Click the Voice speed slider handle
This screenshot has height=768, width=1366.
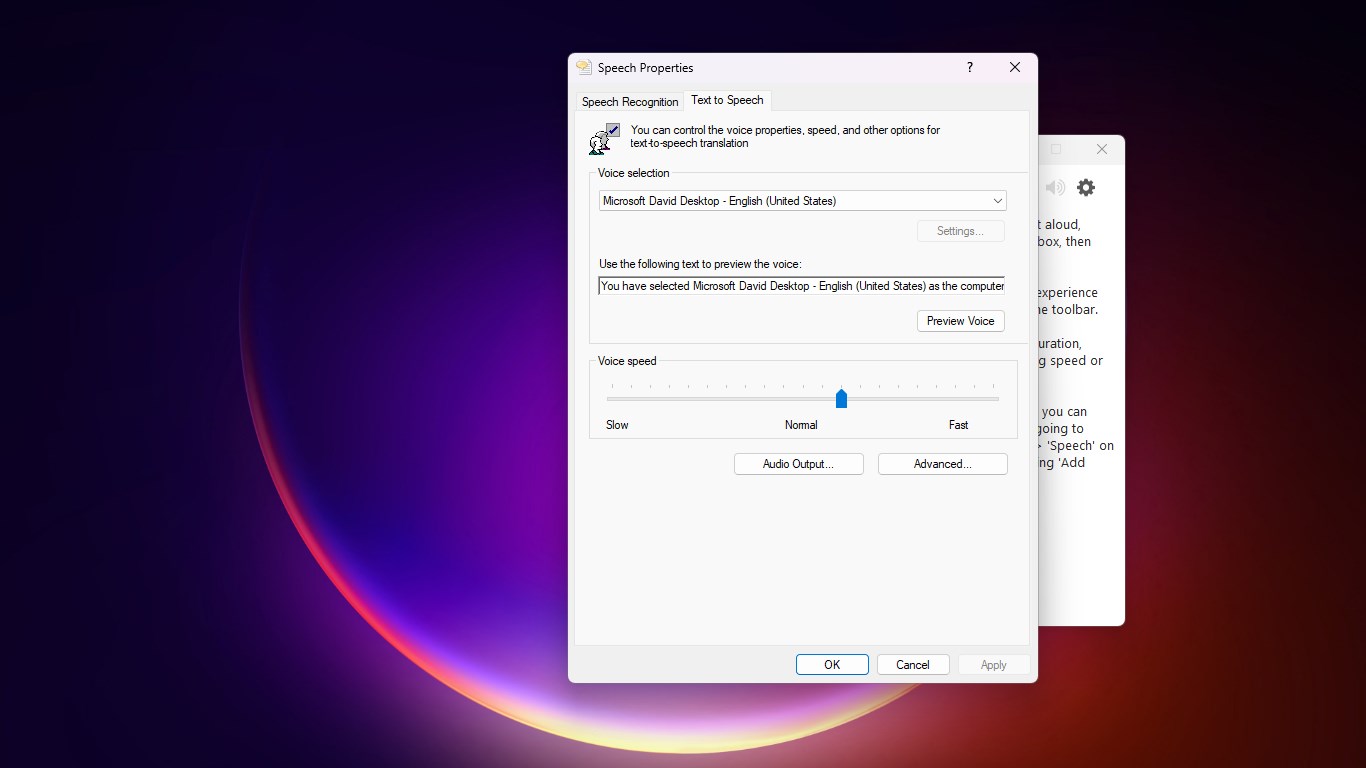[x=841, y=398]
